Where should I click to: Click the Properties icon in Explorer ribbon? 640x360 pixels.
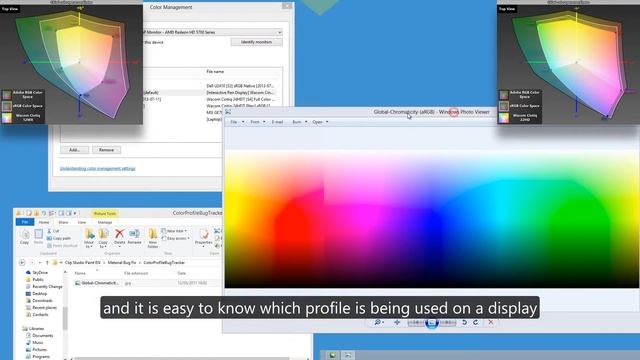click(x=203, y=237)
